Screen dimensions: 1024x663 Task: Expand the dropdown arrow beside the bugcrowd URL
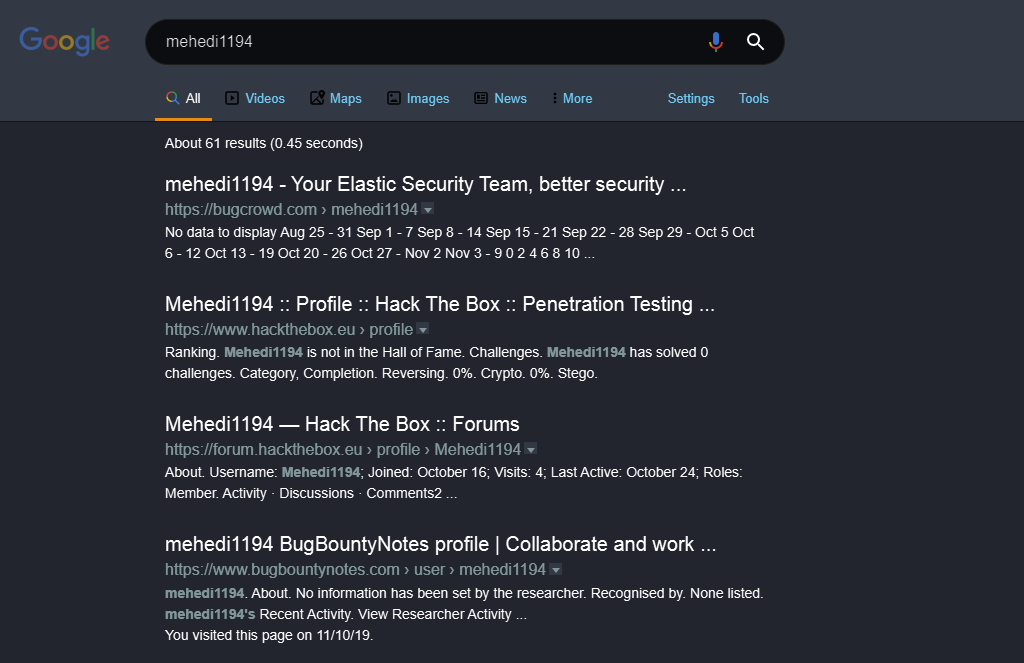click(x=428, y=210)
